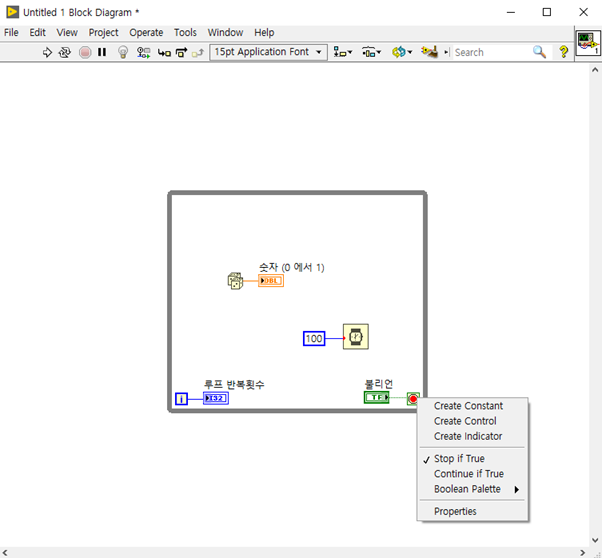The width and height of the screenshot is (602, 558).
Task: Toggle Retain Wire Values button
Action: tap(143, 52)
